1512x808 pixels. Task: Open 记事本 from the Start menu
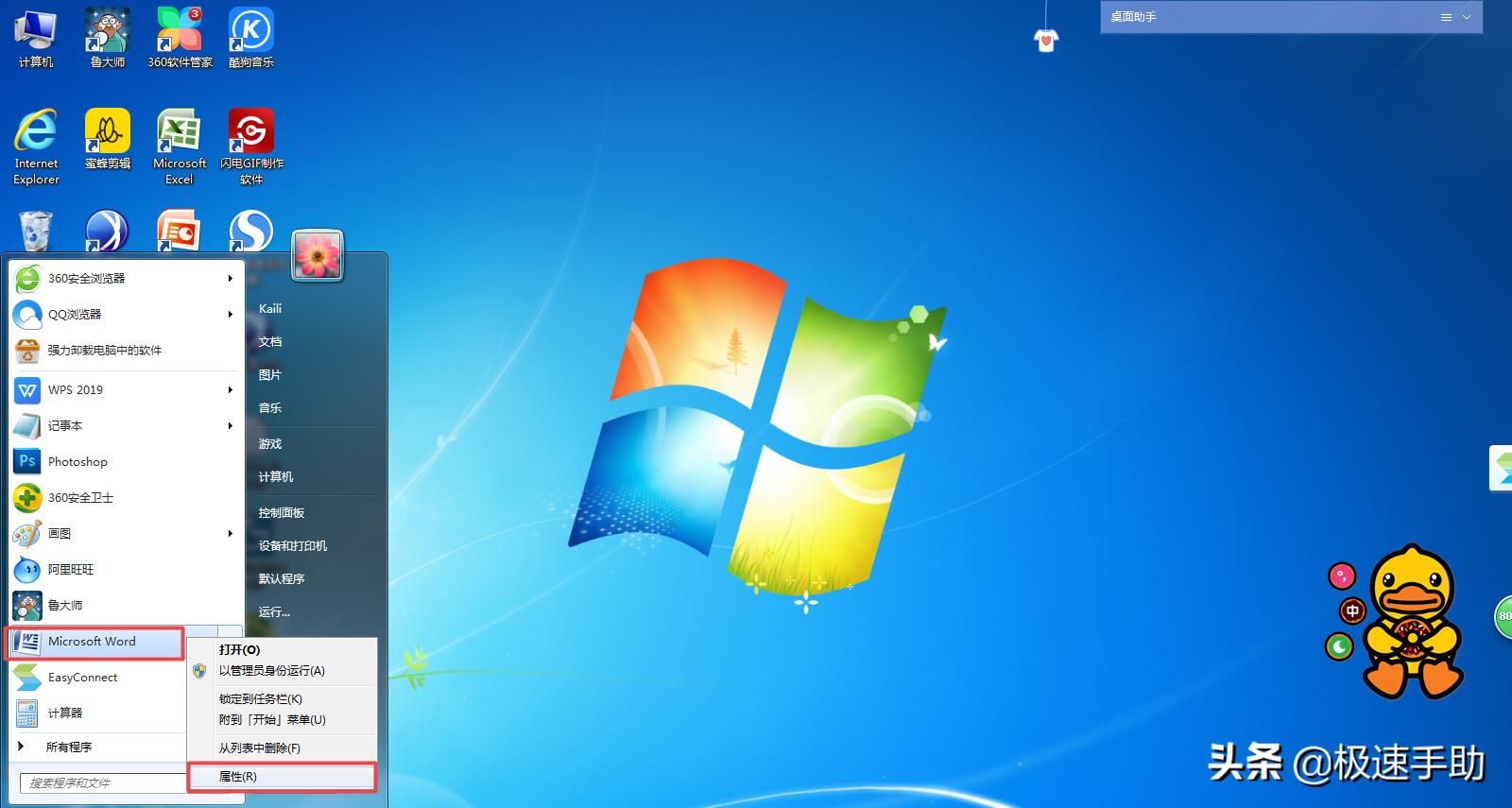(125, 426)
